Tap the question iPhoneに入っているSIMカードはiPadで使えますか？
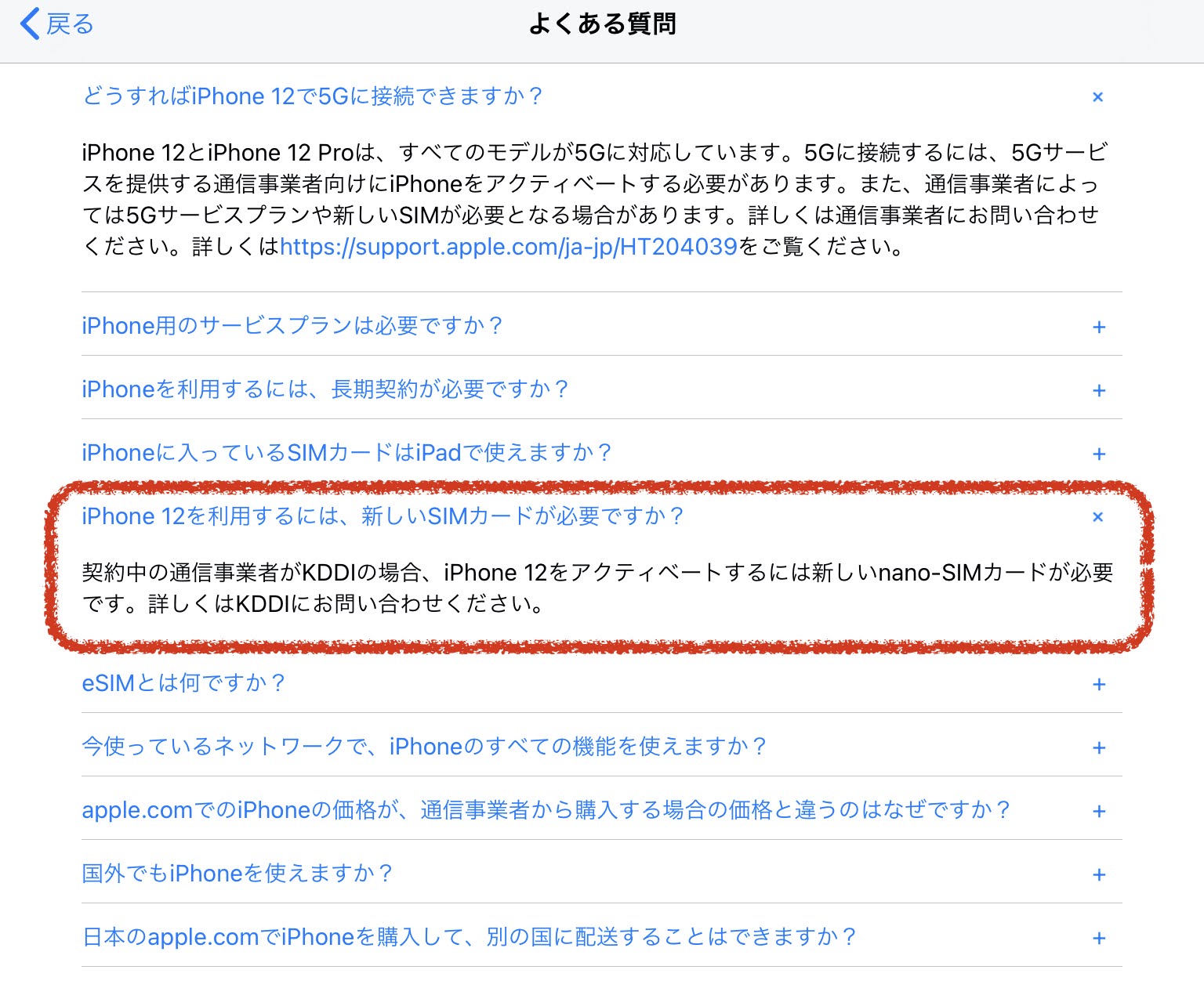The height and width of the screenshot is (1006, 1204). [346, 453]
